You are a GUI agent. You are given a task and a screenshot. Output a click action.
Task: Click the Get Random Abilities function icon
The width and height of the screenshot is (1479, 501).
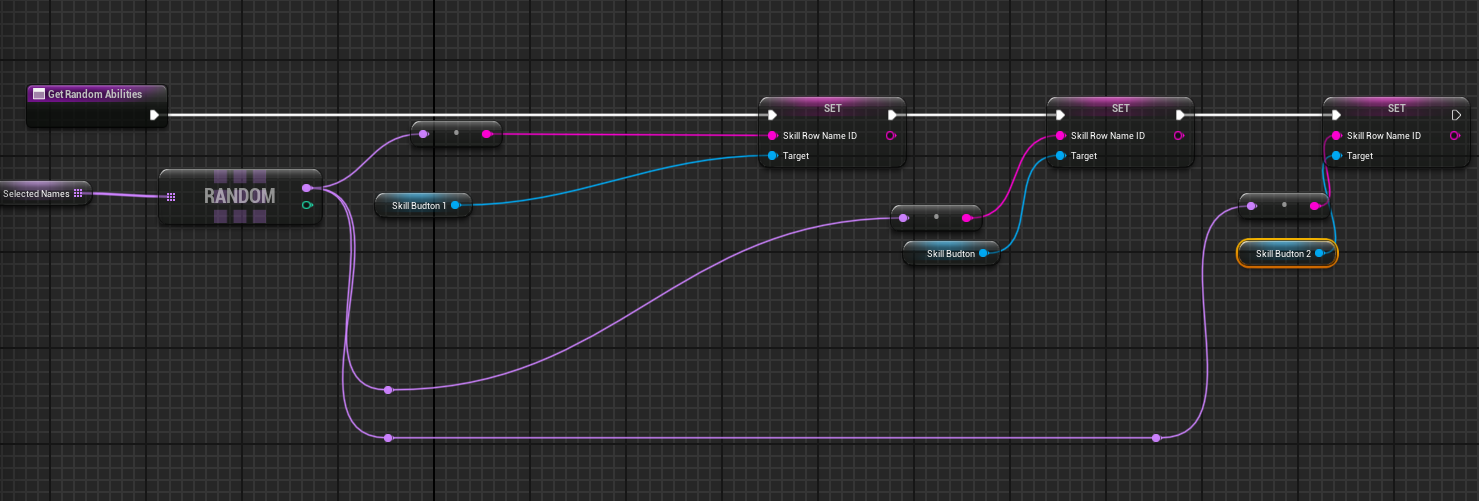pos(39,94)
